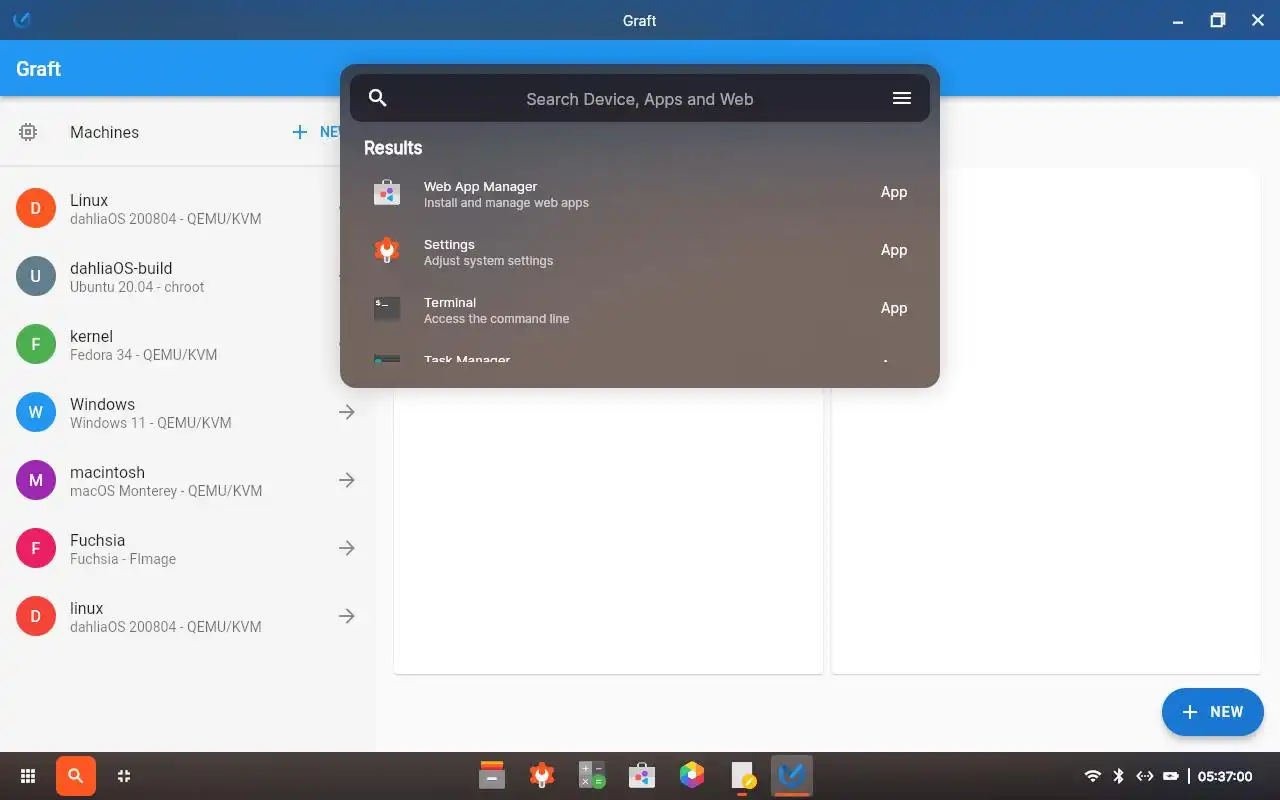Open the text editor app in taskbar
This screenshot has height=800, width=1280.
(x=742, y=775)
